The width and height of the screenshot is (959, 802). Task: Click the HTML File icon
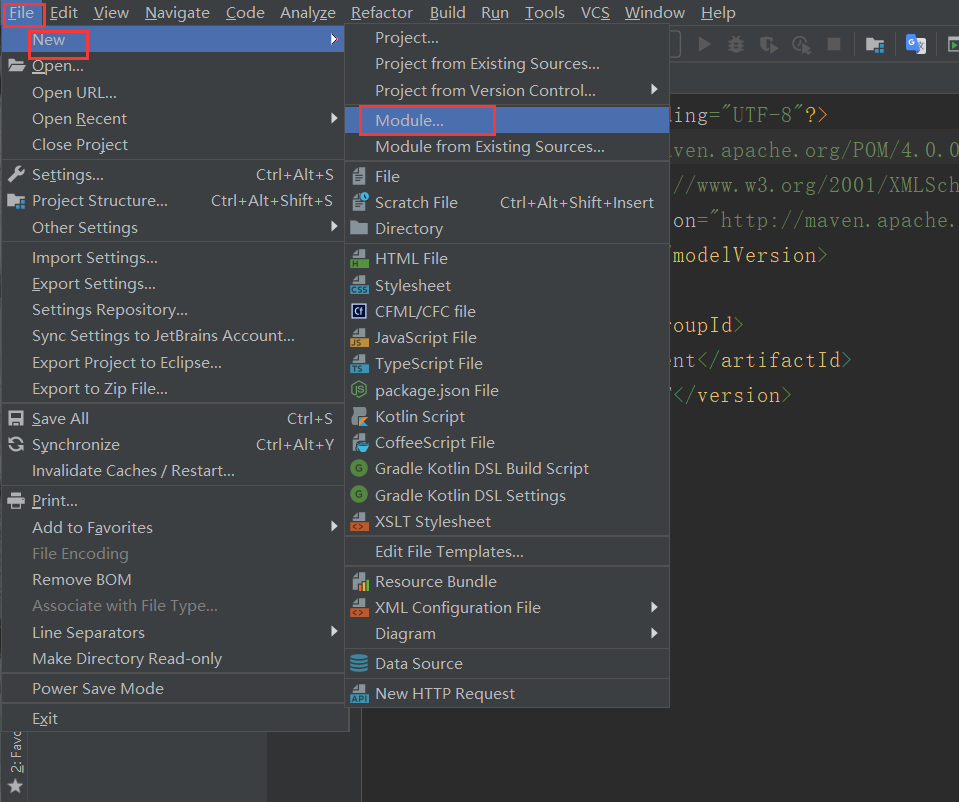360,259
